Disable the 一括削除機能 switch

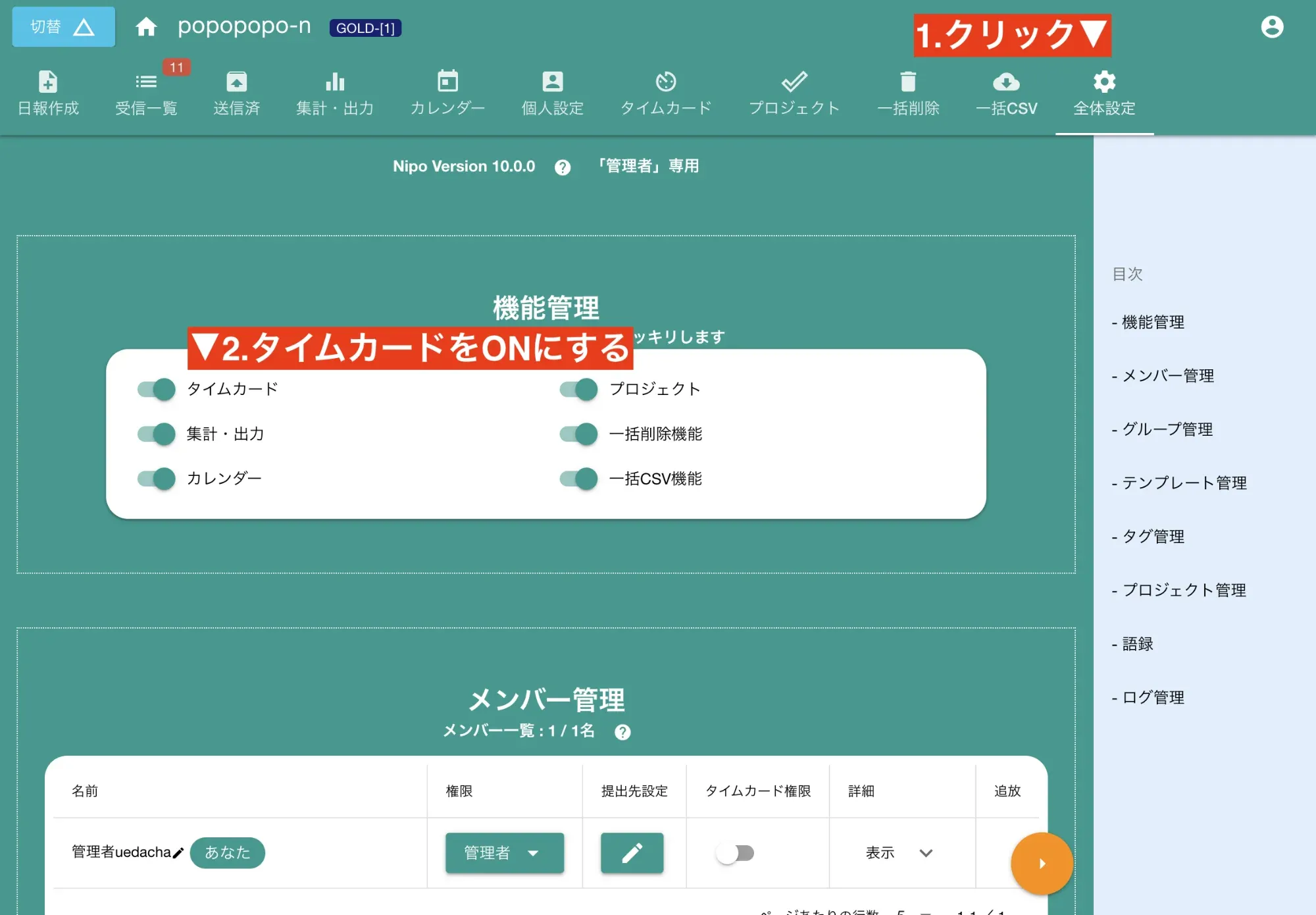pyautogui.click(x=578, y=434)
